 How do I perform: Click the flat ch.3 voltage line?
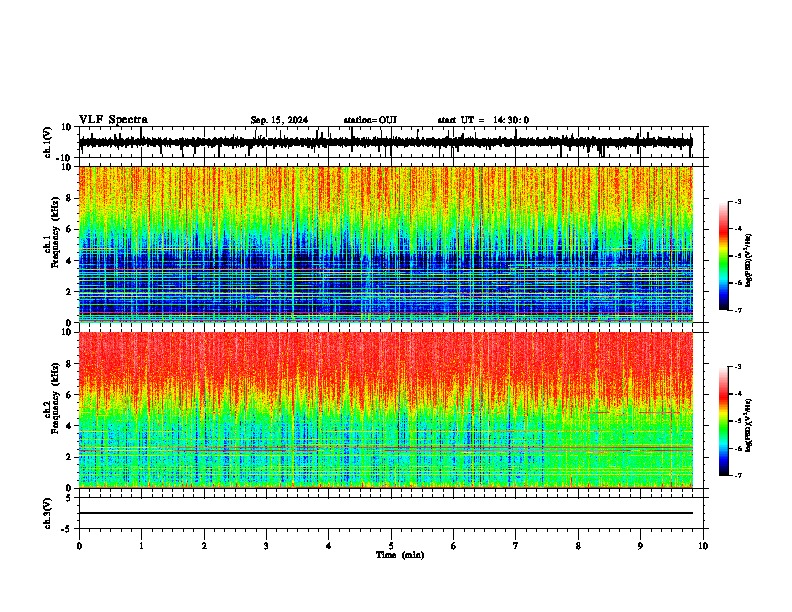385,513
